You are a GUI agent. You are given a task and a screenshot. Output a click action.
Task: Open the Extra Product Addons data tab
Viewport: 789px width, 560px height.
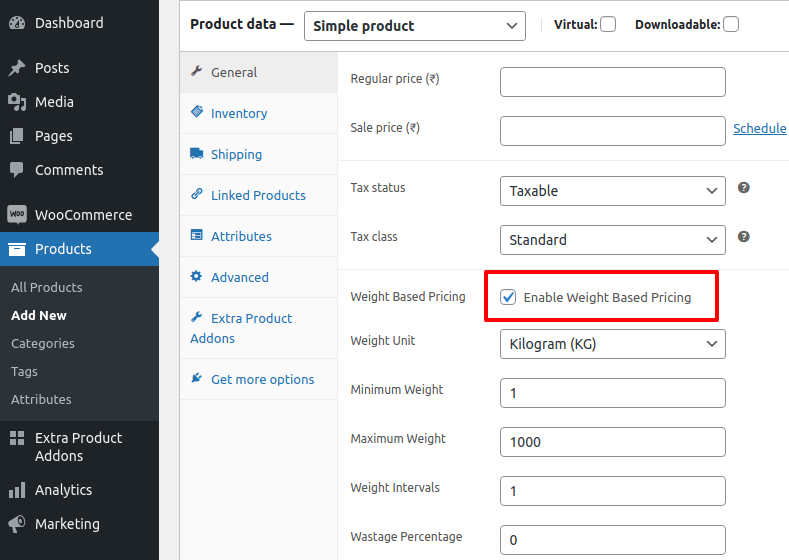pyautogui.click(x=259, y=328)
